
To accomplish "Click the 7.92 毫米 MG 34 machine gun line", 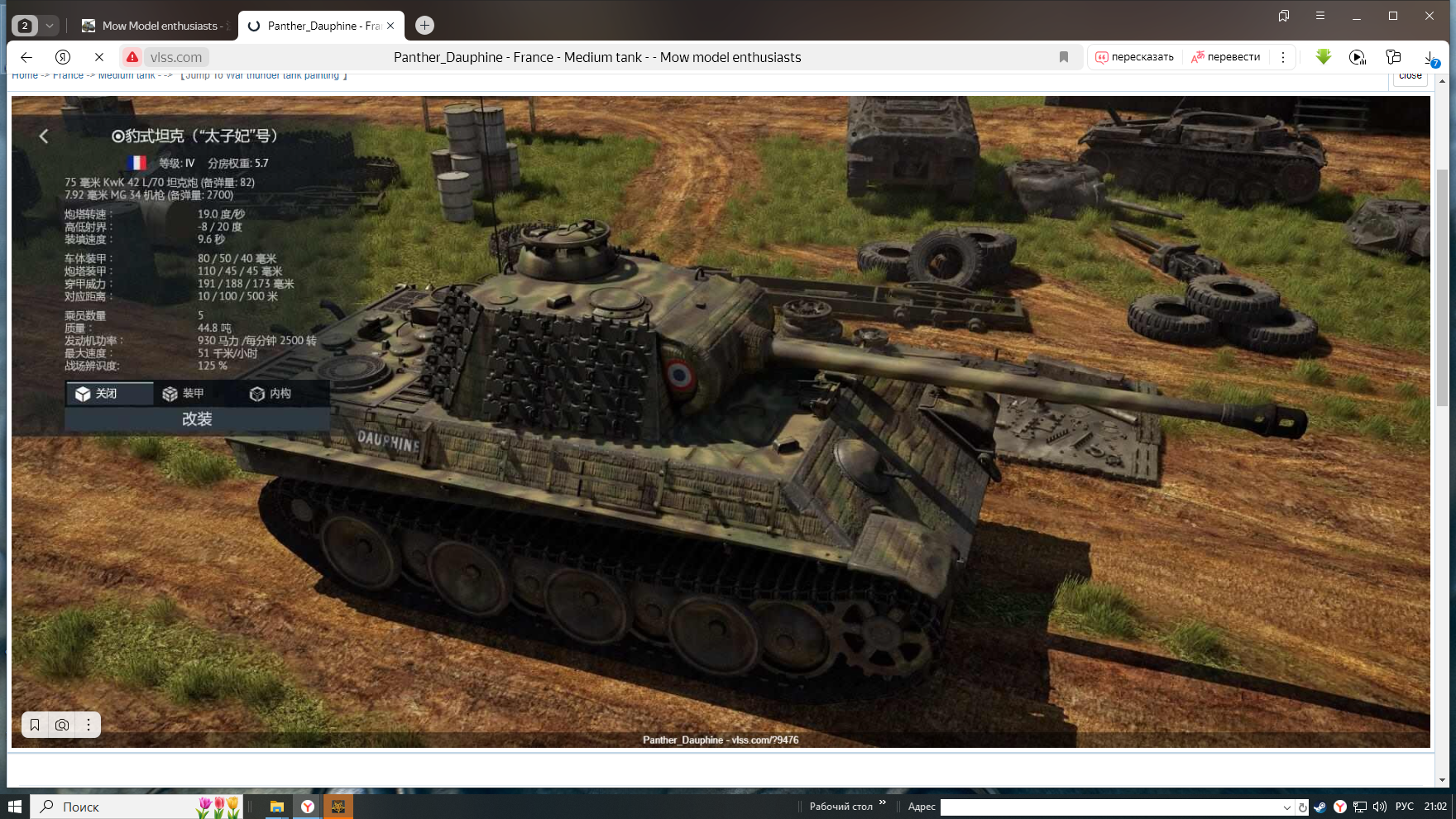I will click(149, 195).
